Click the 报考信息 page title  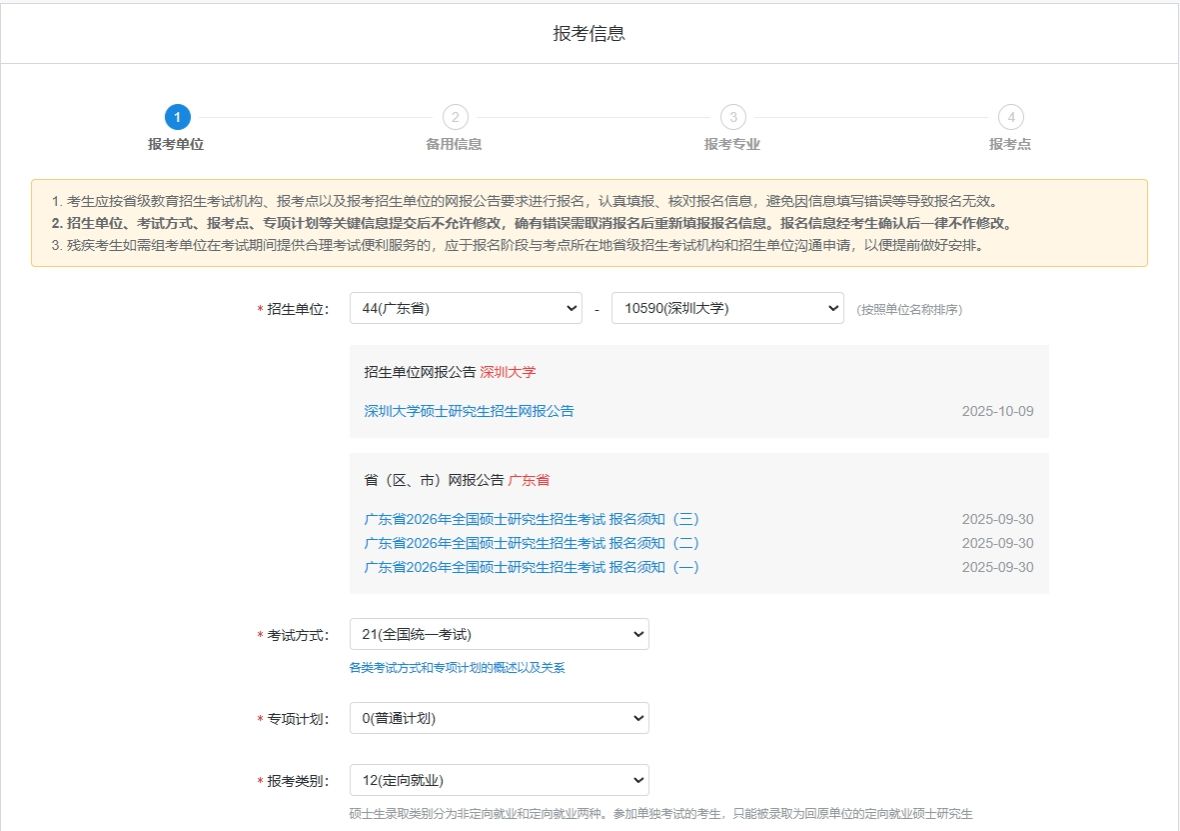pyautogui.click(x=589, y=33)
